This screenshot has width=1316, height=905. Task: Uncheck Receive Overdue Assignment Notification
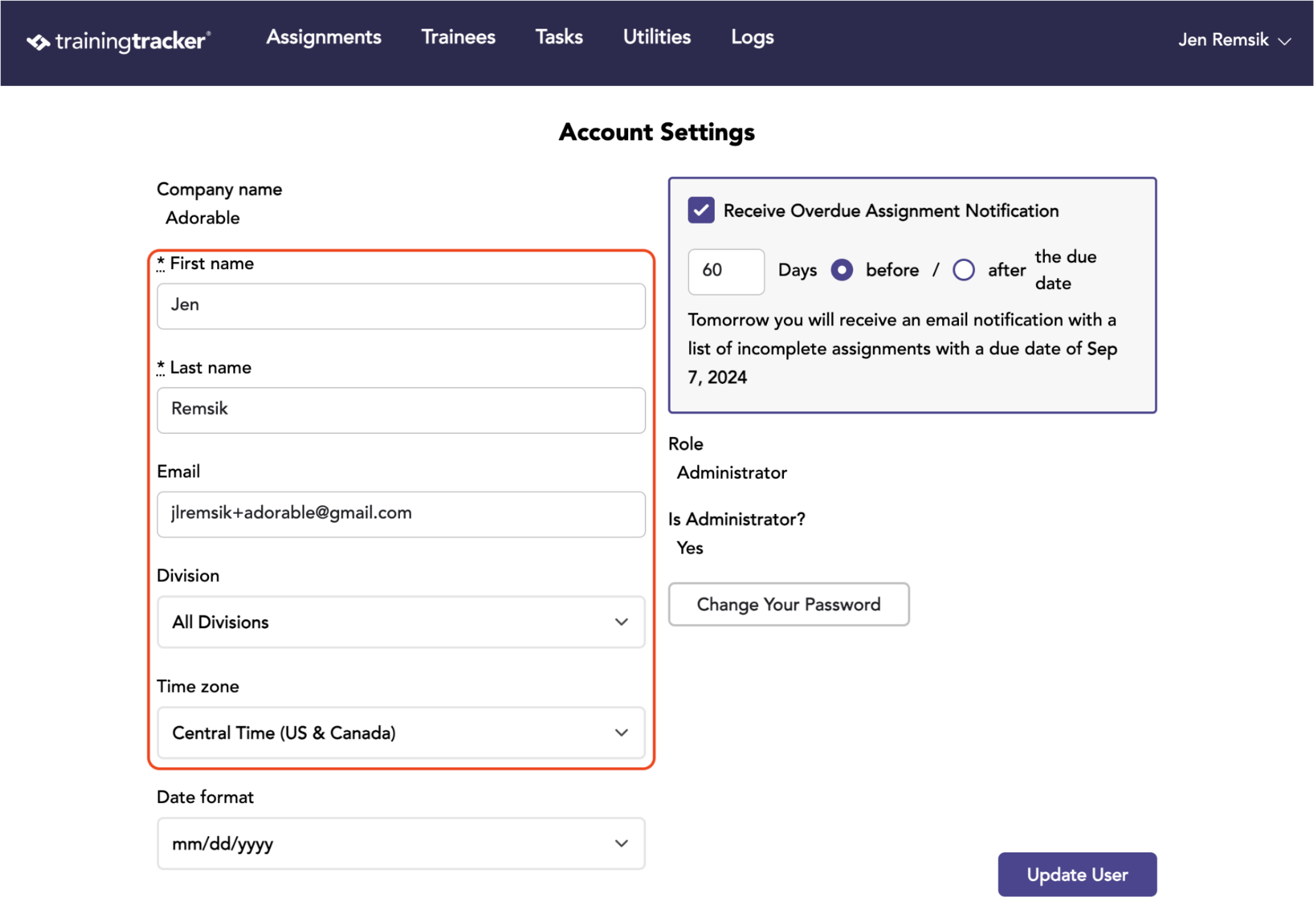coord(701,210)
